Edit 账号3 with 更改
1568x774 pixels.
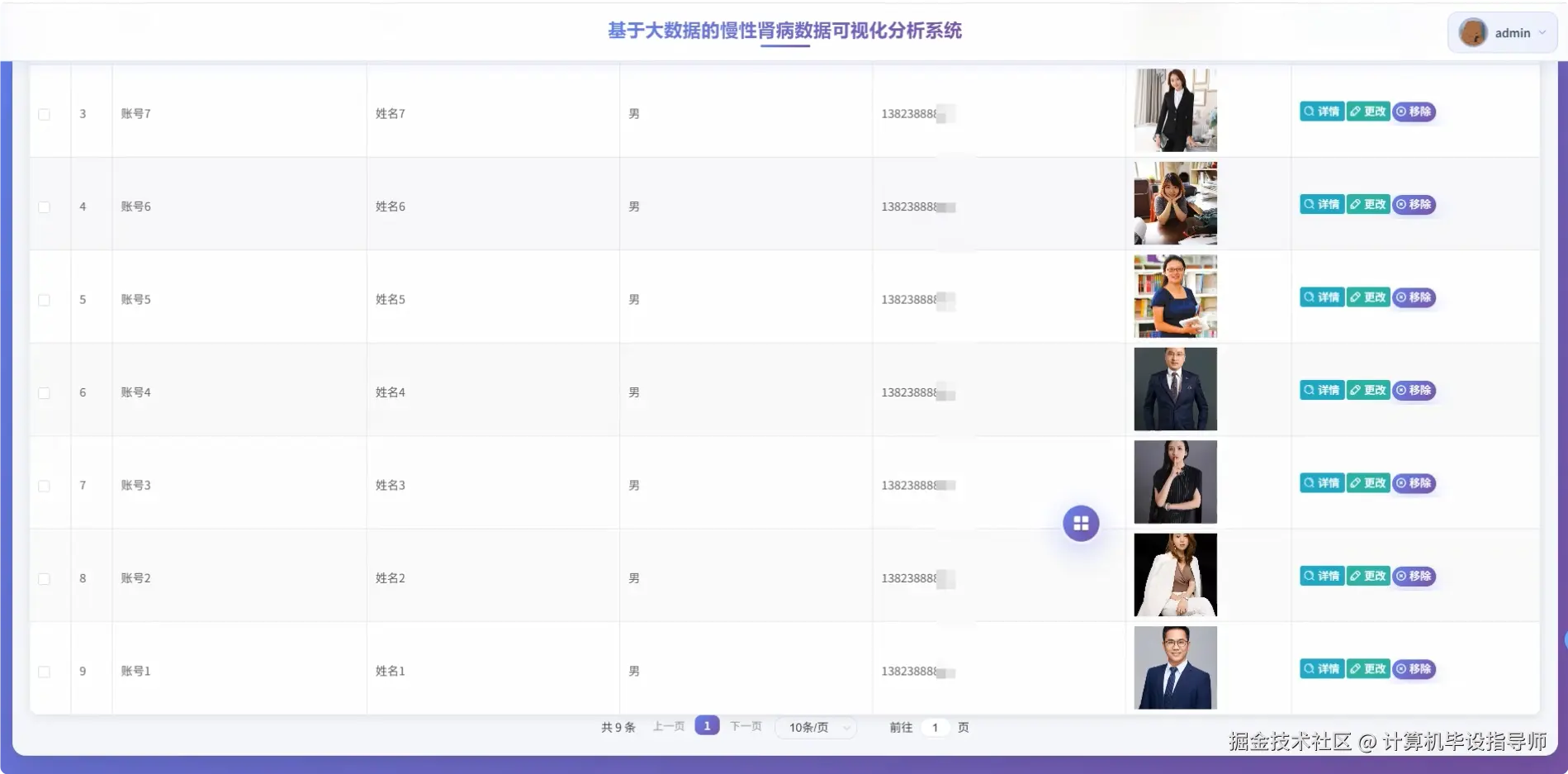click(x=1368, y=483)
